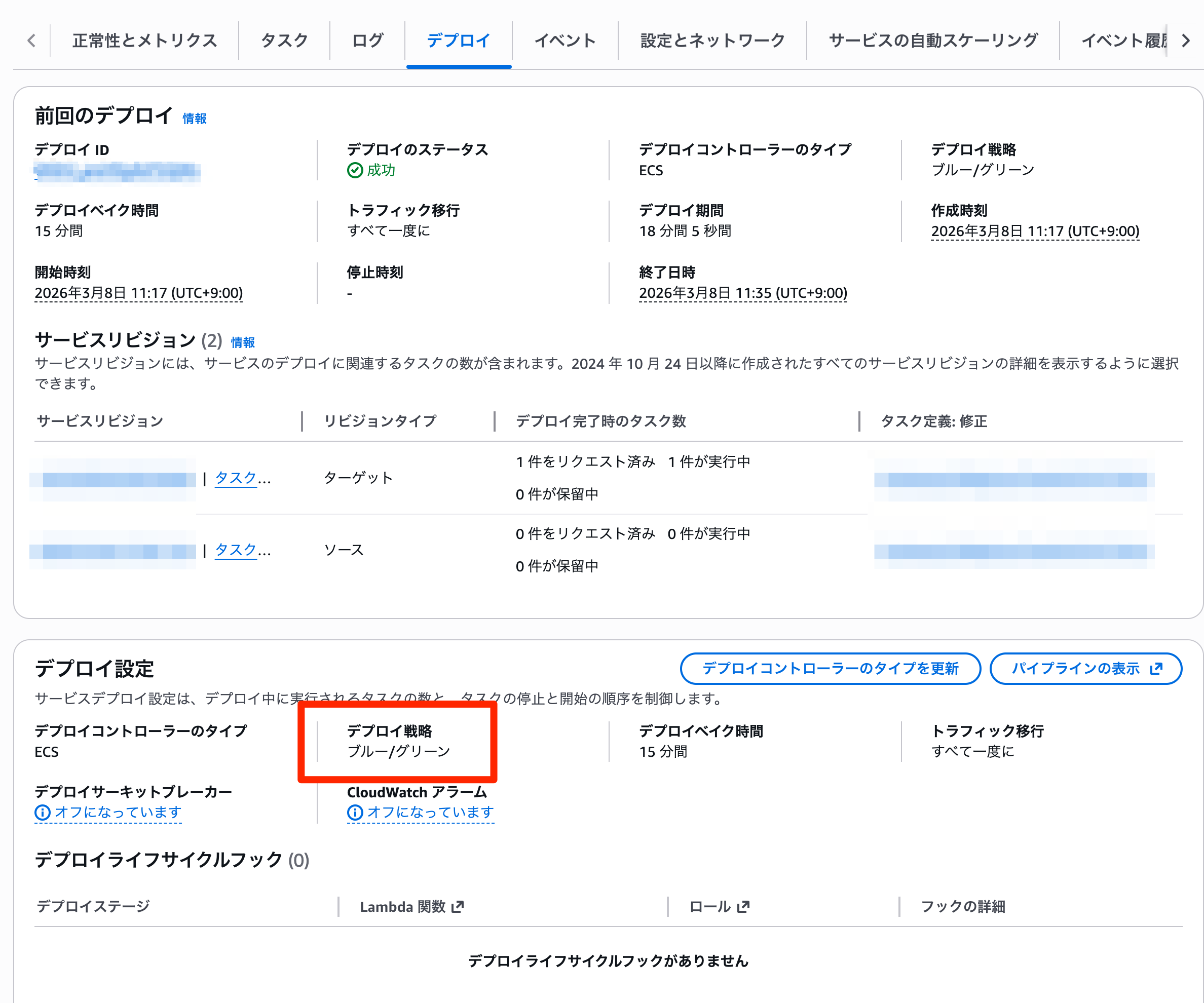
Task: Click the info icon below デプロイサーキットブレーカー
Action: point(43,812)
